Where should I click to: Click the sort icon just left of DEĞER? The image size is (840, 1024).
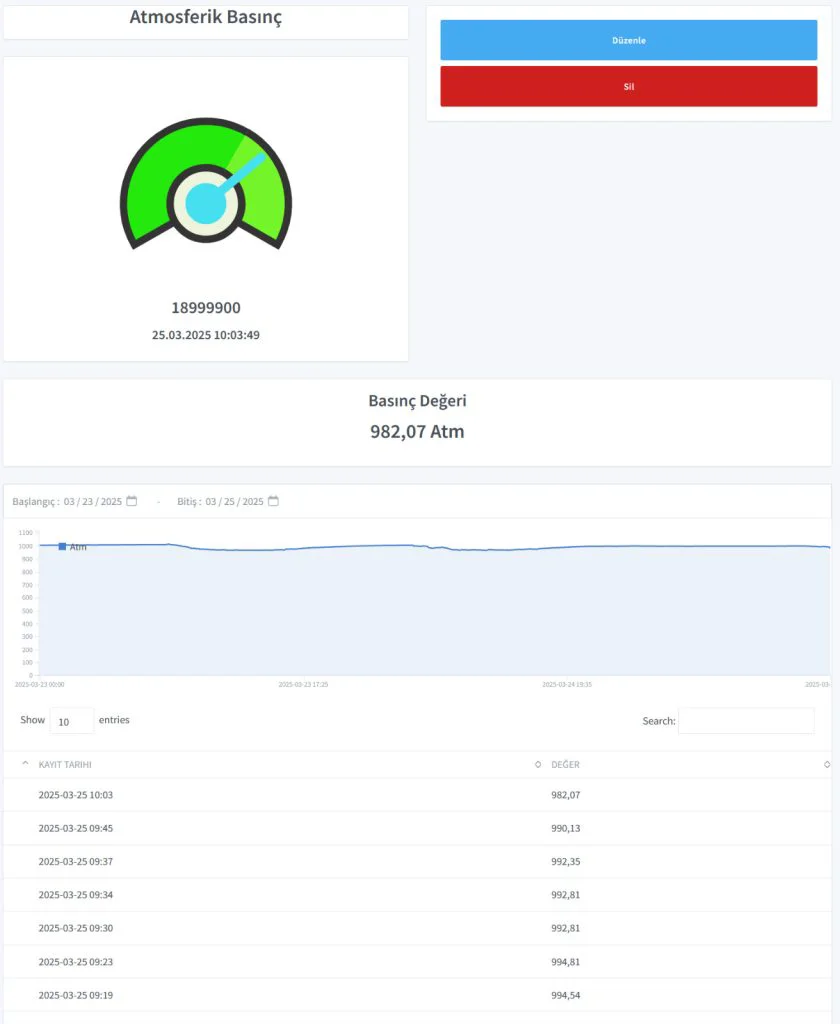click(x=538, y=765)
